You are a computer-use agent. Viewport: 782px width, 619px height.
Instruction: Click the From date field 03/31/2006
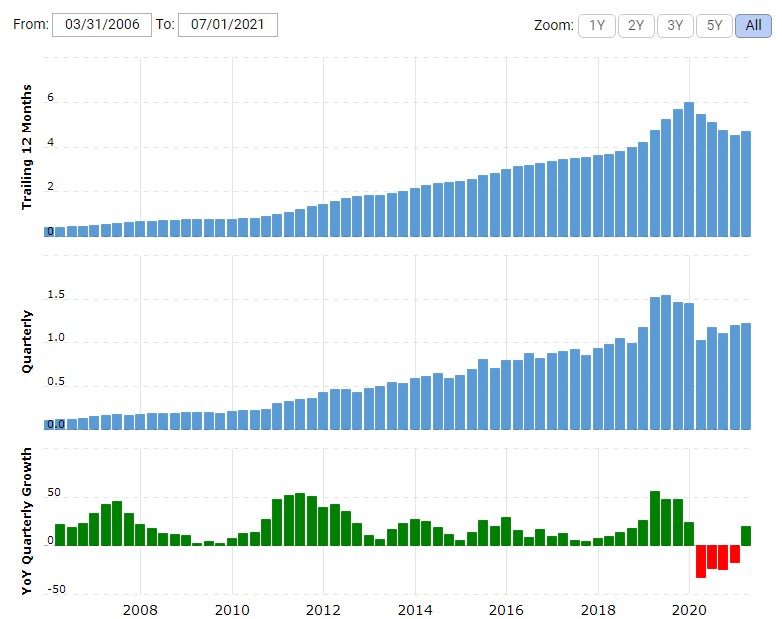click(x=102, y=24)
